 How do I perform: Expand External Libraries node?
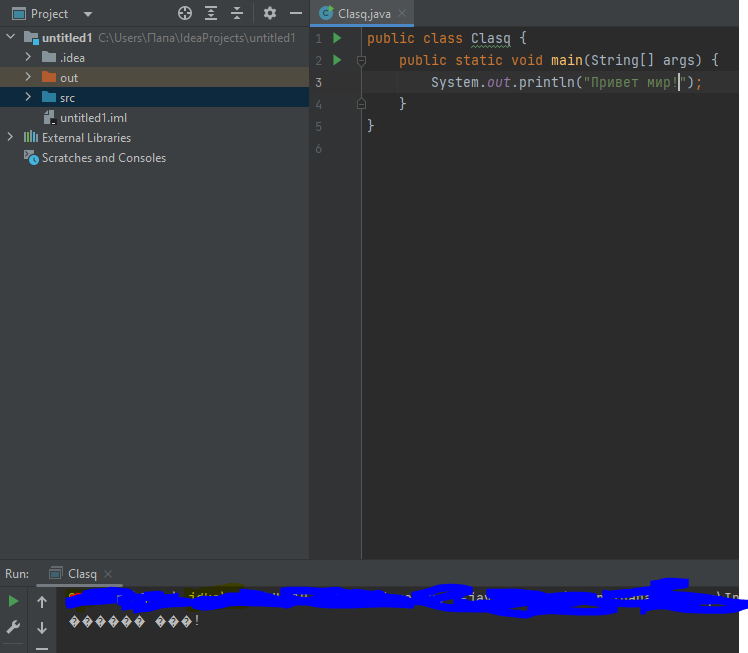coord(10,137)
